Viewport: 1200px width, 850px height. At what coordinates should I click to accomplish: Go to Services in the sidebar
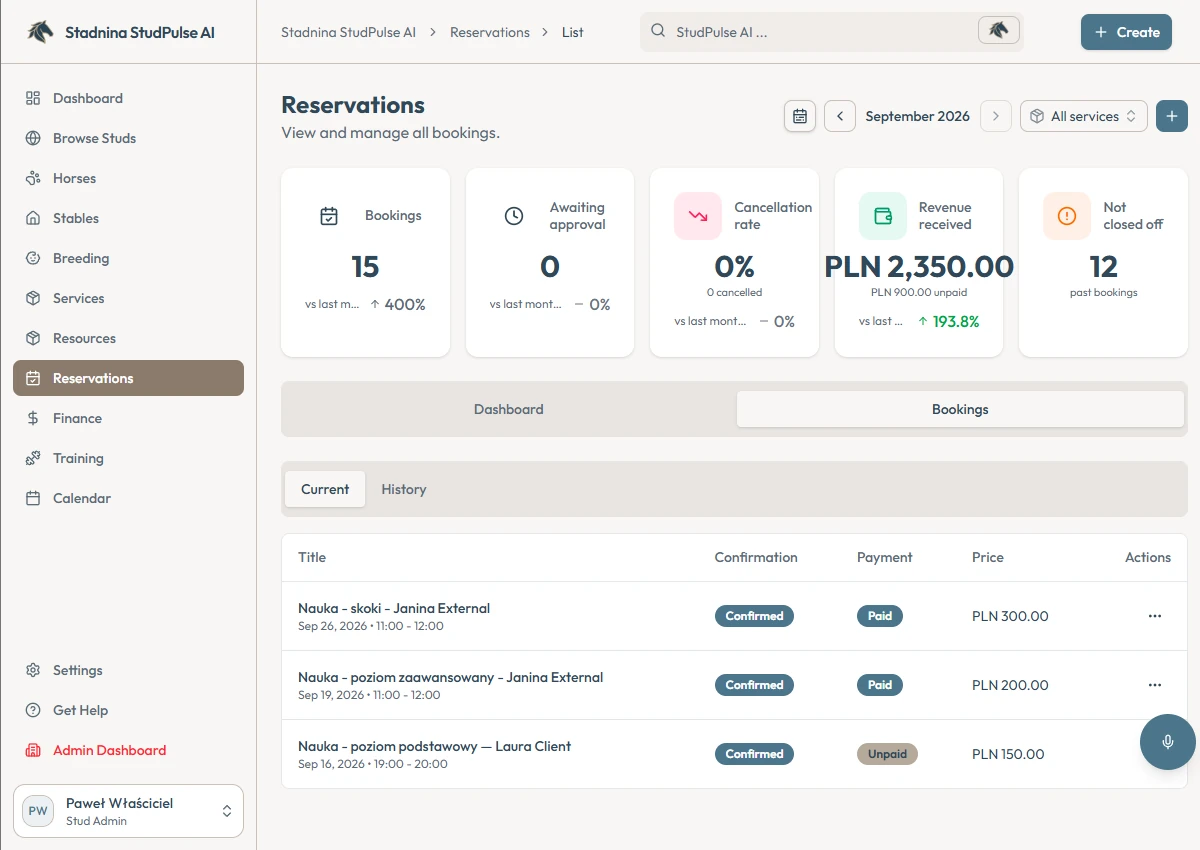128,298
